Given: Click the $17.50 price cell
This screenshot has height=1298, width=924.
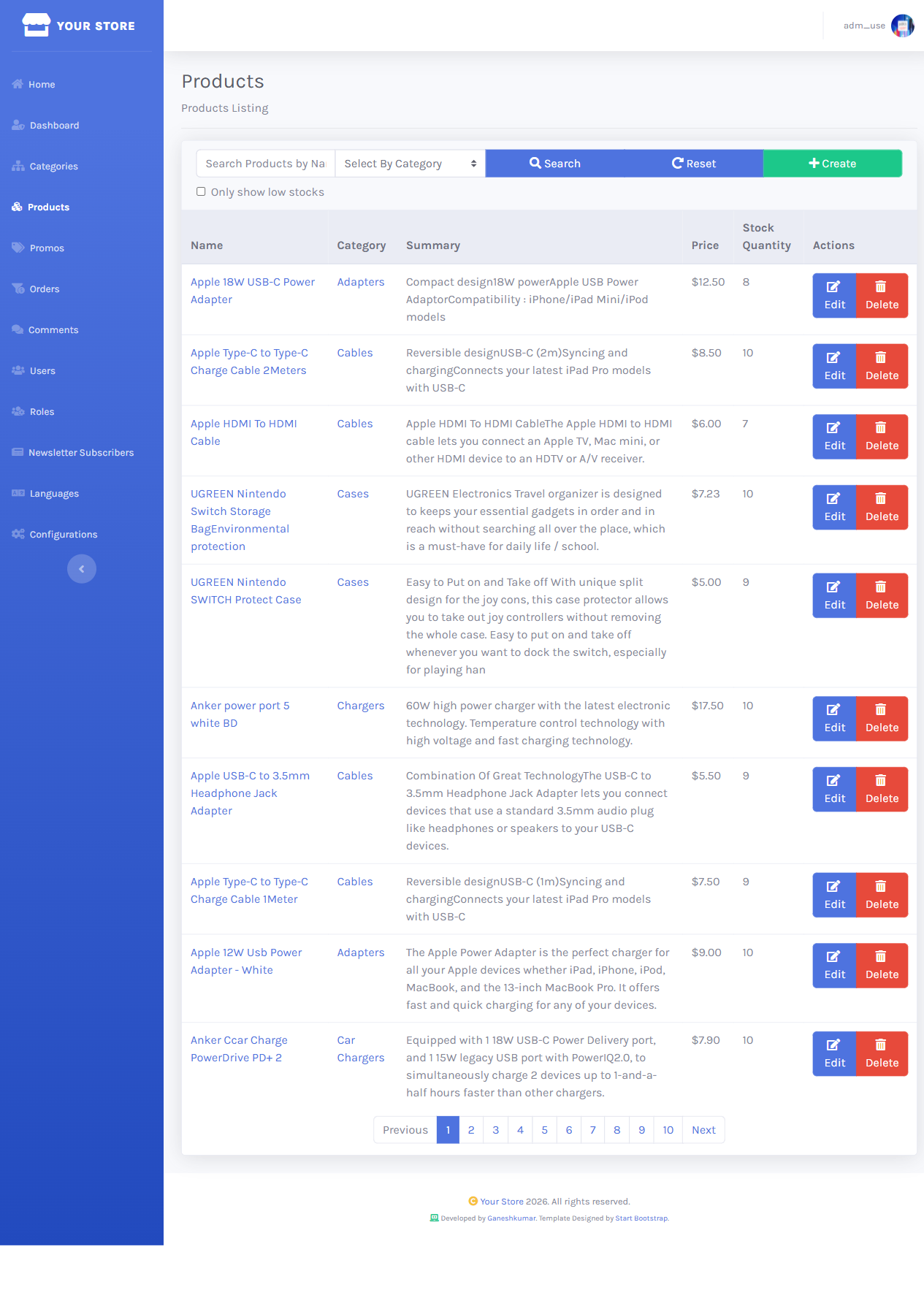Looking at the screenshot, I should pyautogui.click(x=708, y=706).
